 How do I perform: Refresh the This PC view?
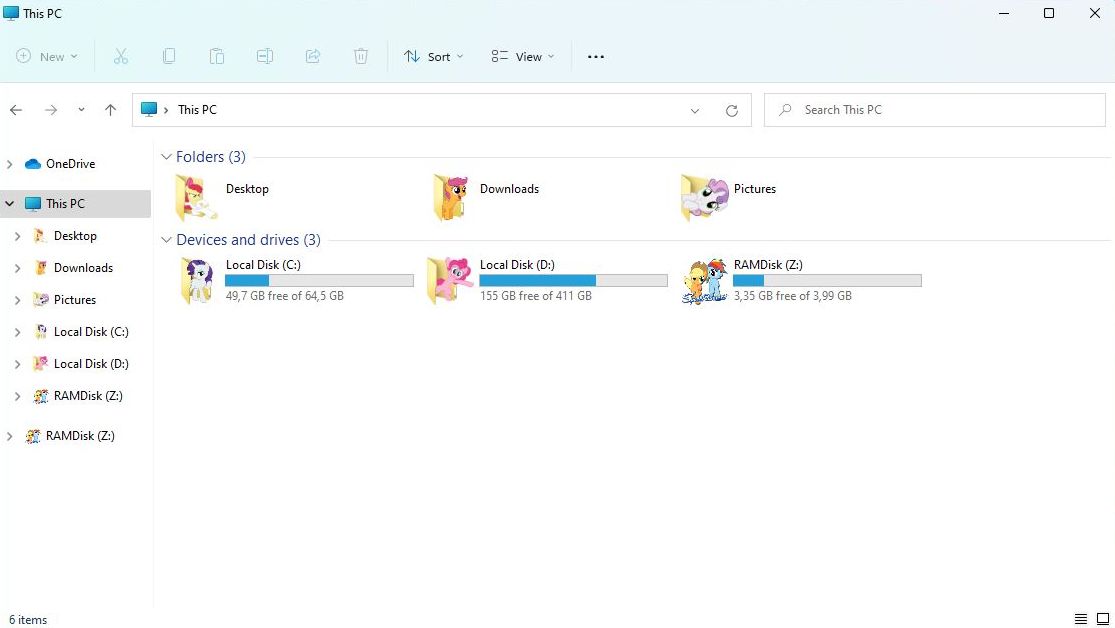pos(732,110)
